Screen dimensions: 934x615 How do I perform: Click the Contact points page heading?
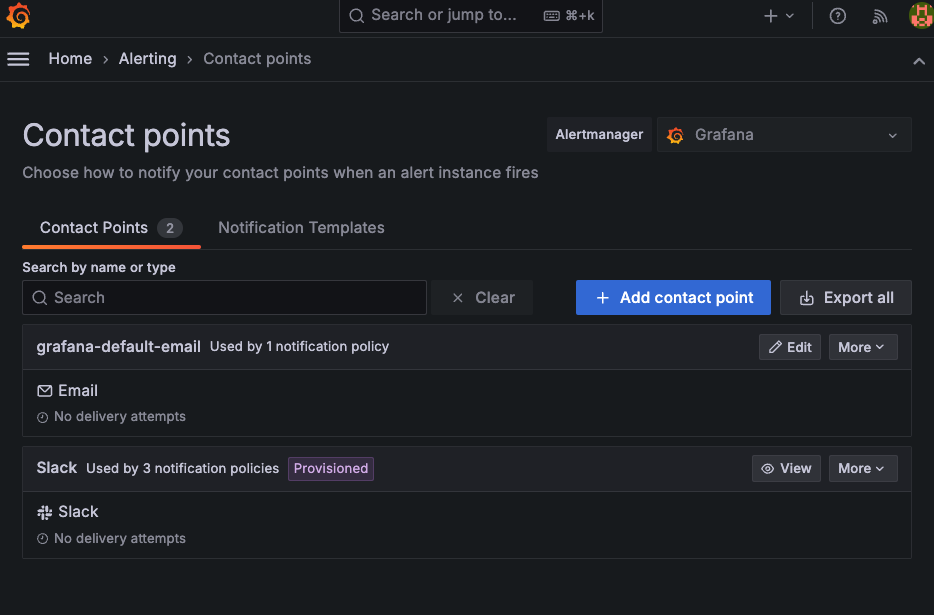126,135
